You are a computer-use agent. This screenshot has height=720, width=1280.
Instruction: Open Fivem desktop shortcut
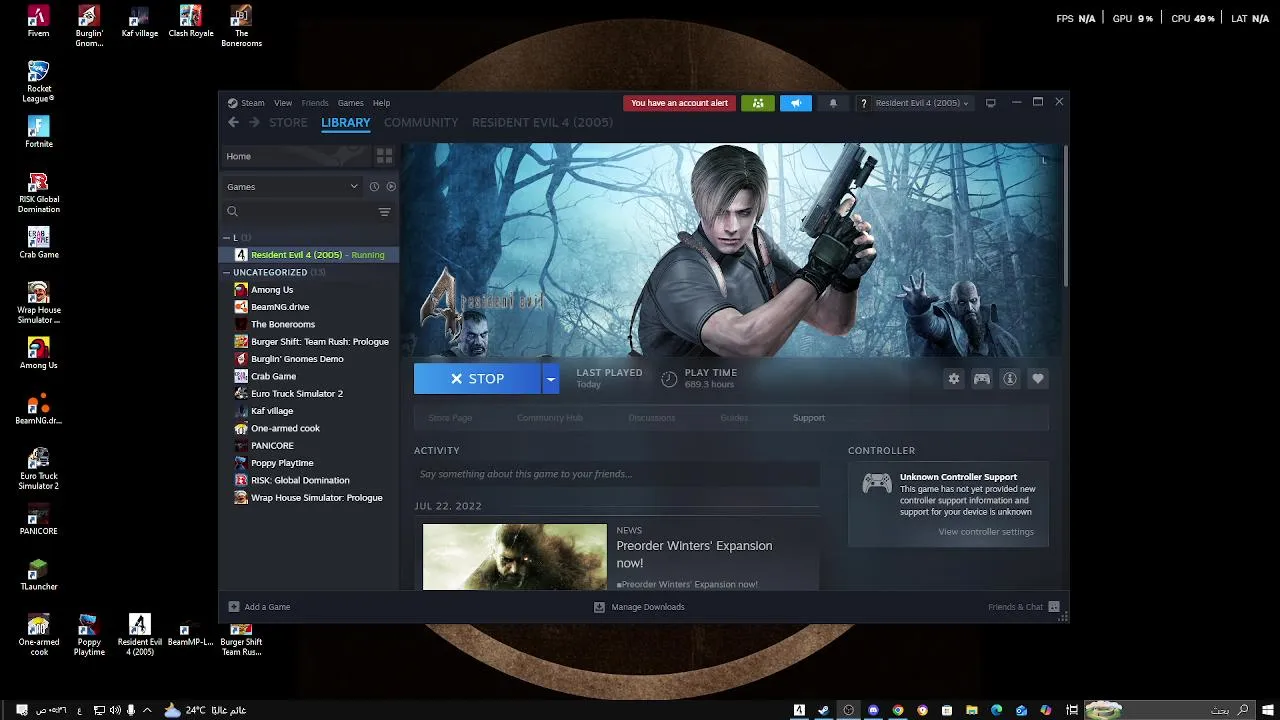tap(38, 21)
